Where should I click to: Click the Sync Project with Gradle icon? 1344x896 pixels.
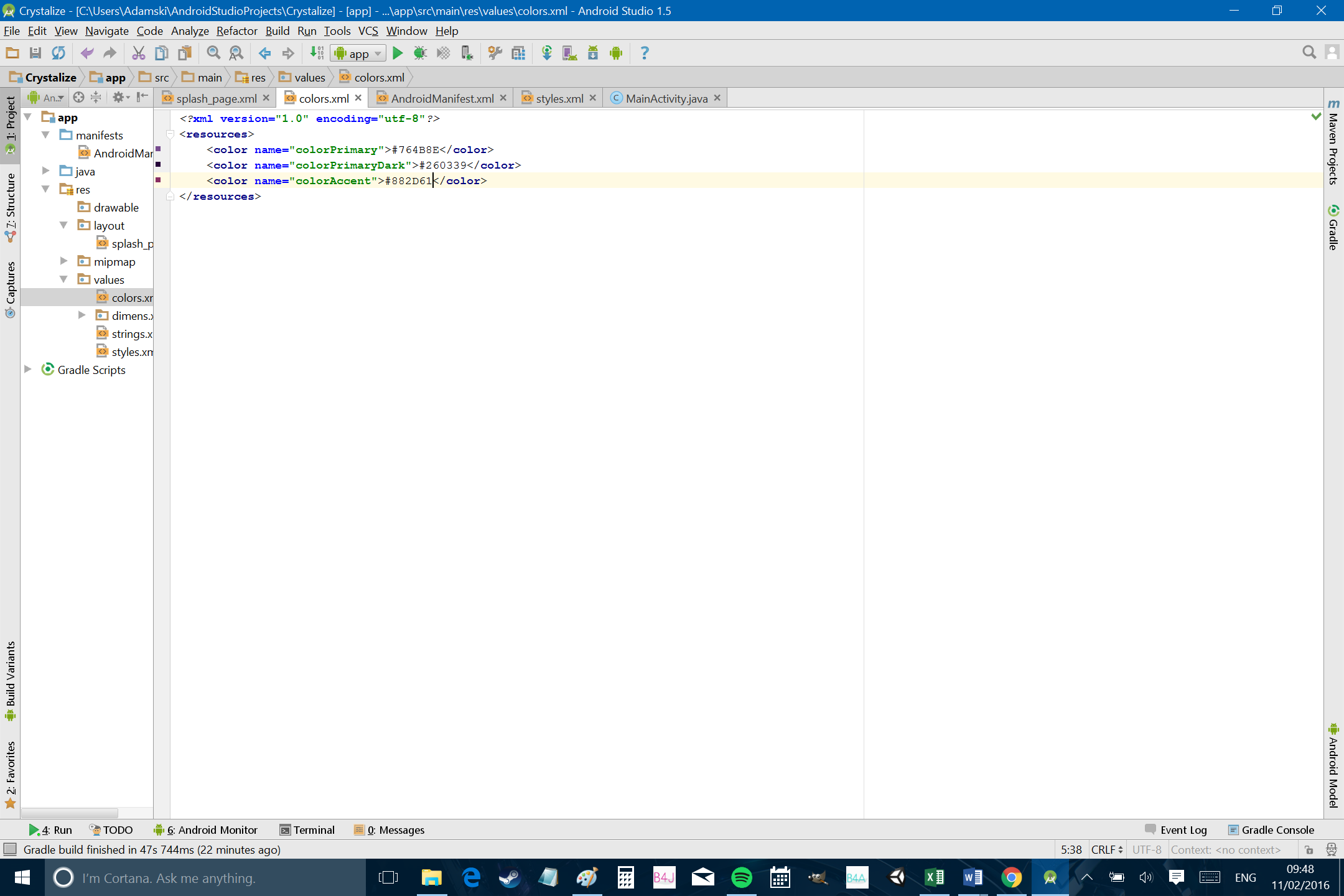(x=546, y=53)
